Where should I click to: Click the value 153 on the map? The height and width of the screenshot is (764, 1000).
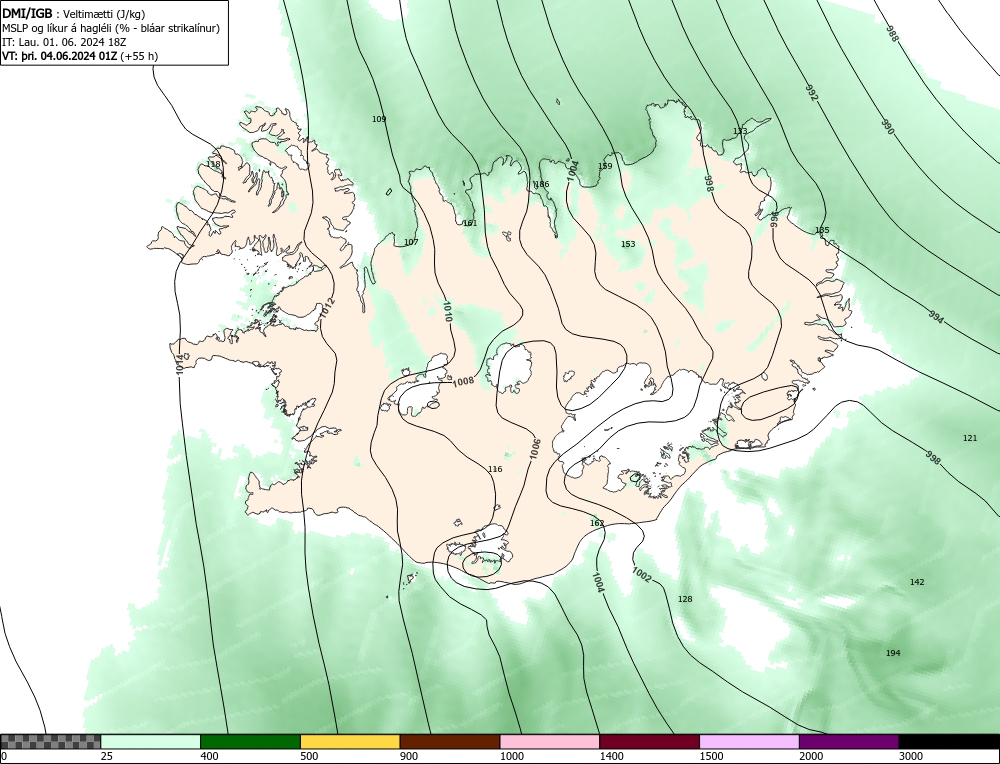[x=628, y=244]
